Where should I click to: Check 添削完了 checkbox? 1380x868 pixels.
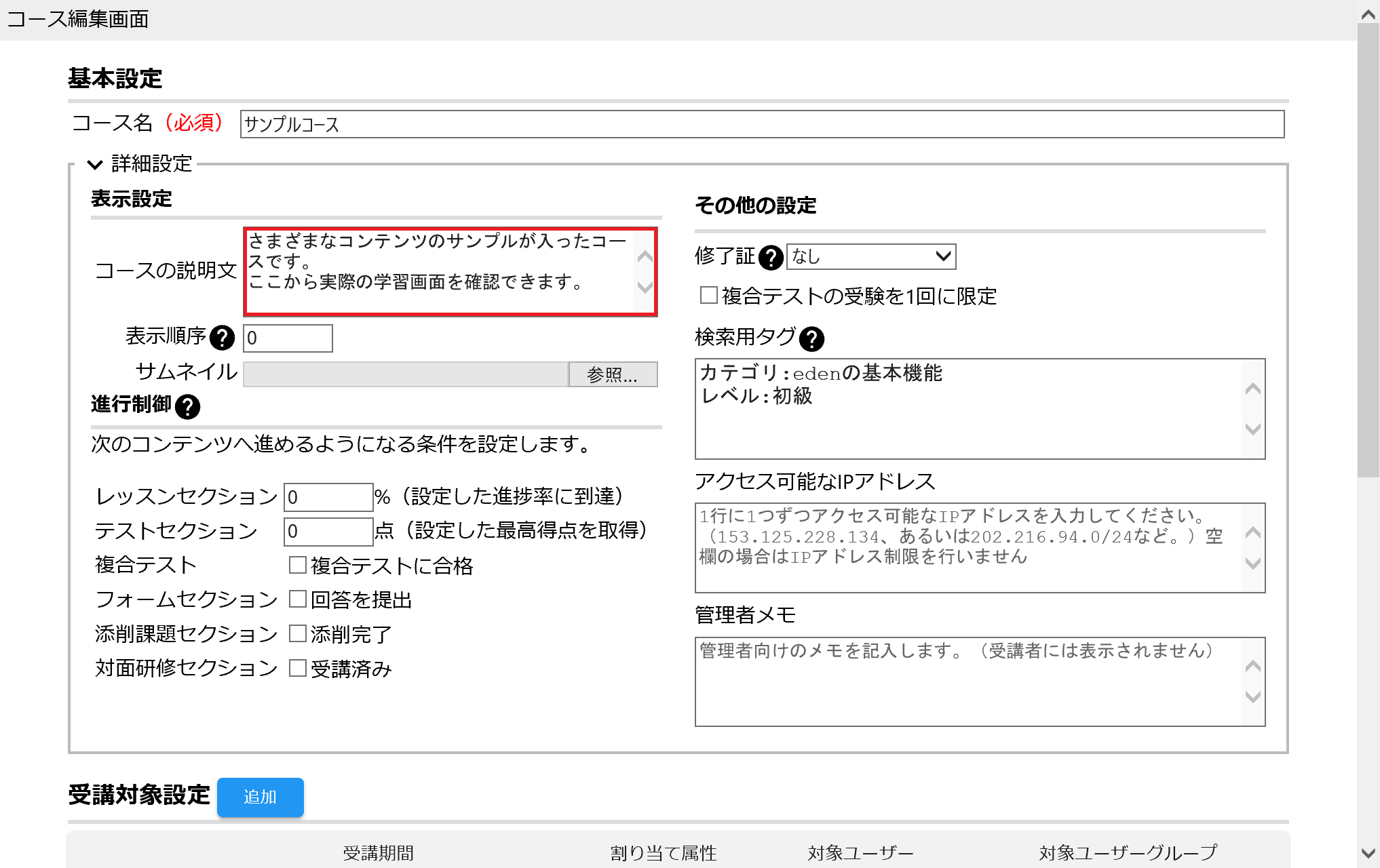tap(297, 633)
